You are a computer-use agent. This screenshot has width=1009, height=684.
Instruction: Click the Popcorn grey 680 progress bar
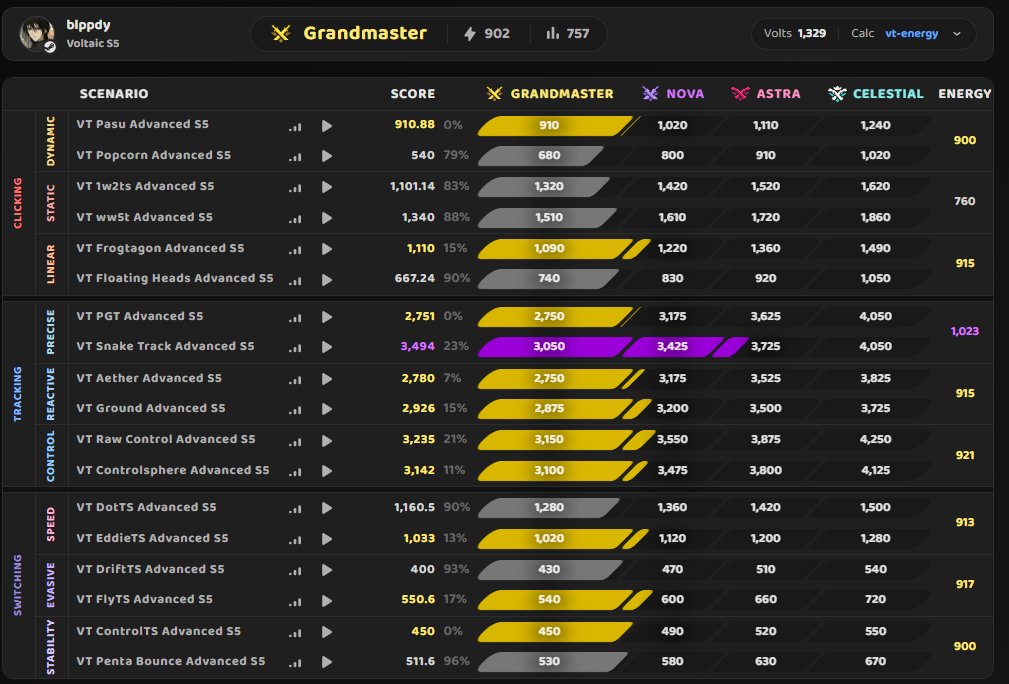(541, 156)
